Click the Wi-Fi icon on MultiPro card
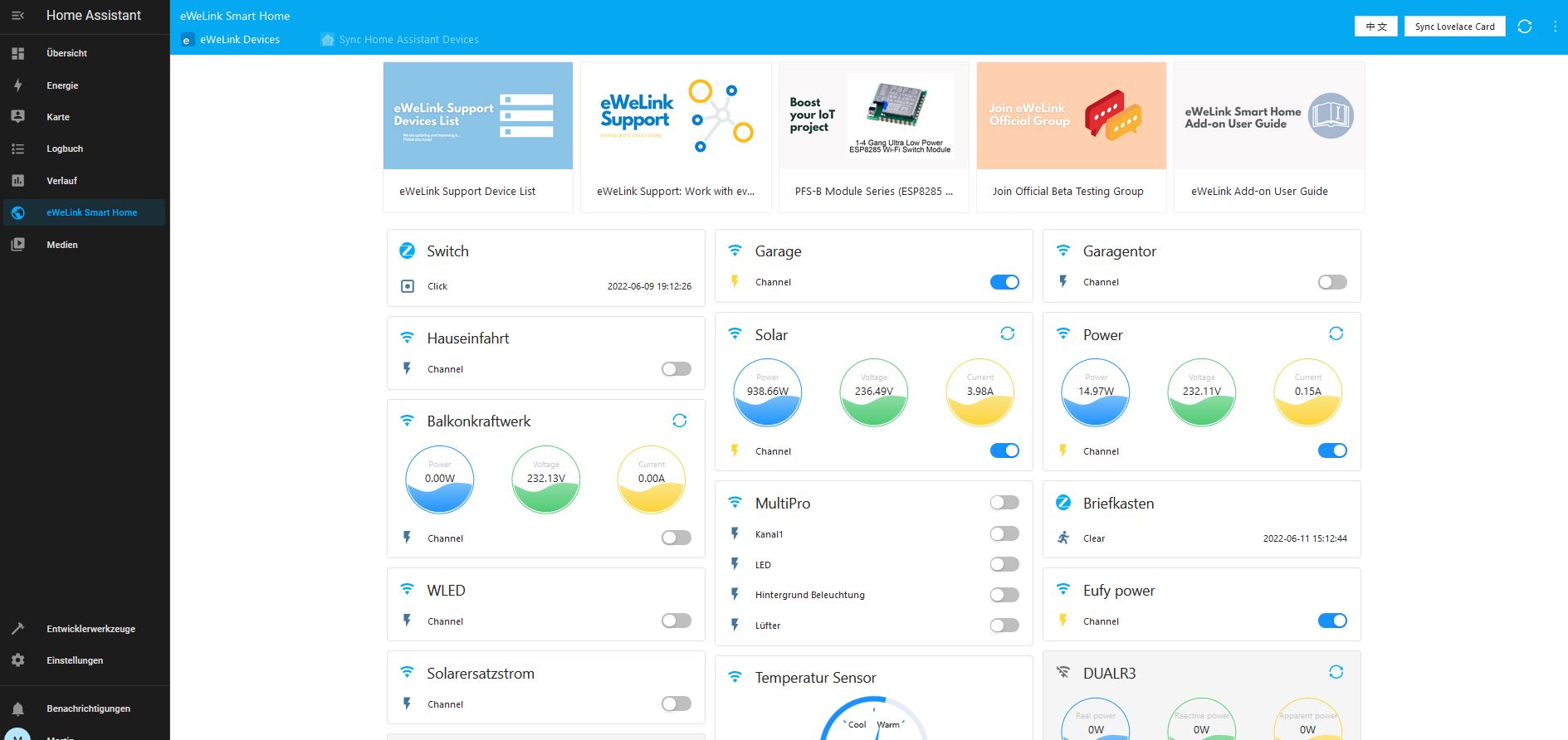The image size is (1568, 740). (x=735, y=502)
